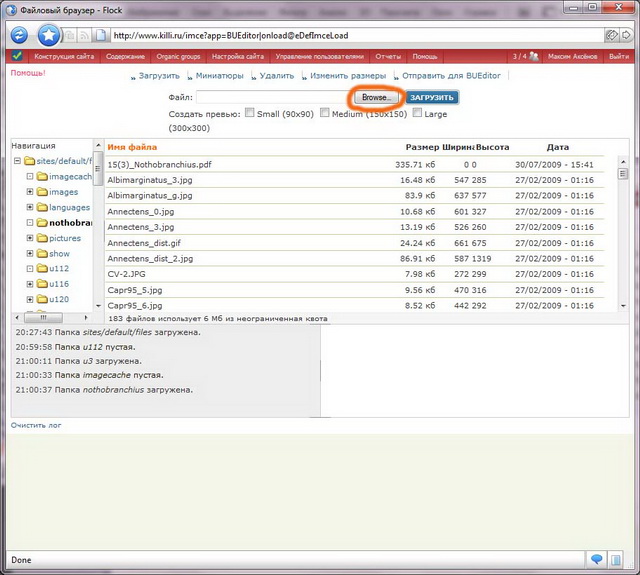Expand the languages folder tree node
The width and height of the screenshot is (640, 575).
pos(30,207)
